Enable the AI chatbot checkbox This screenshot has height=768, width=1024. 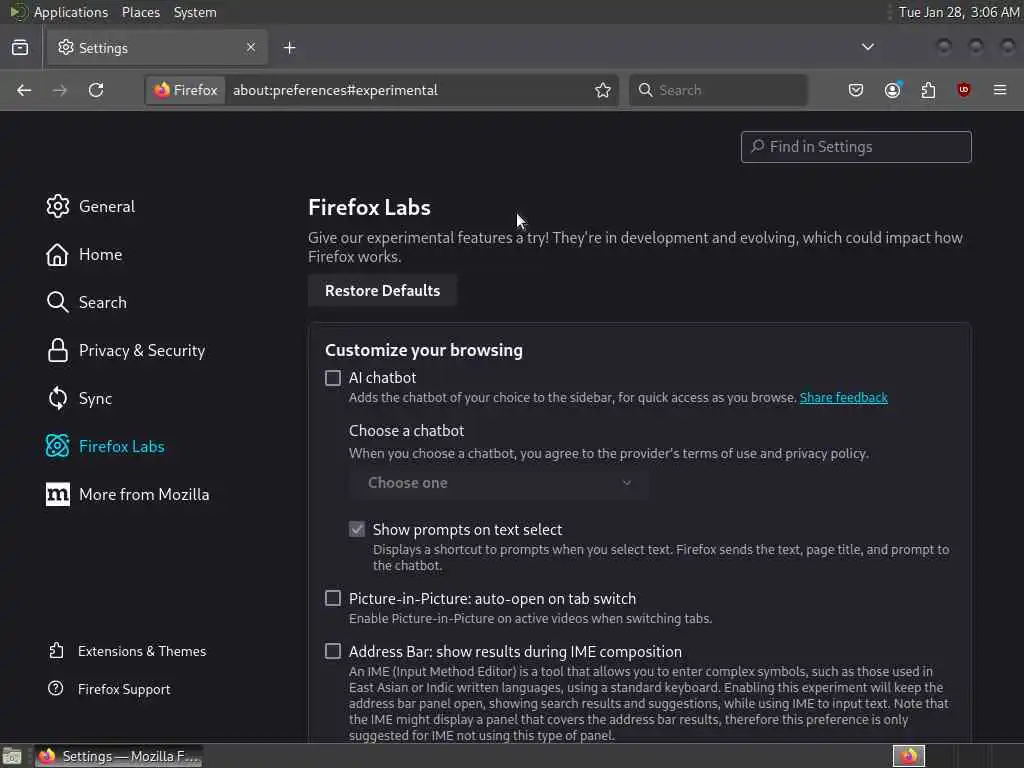333,378
